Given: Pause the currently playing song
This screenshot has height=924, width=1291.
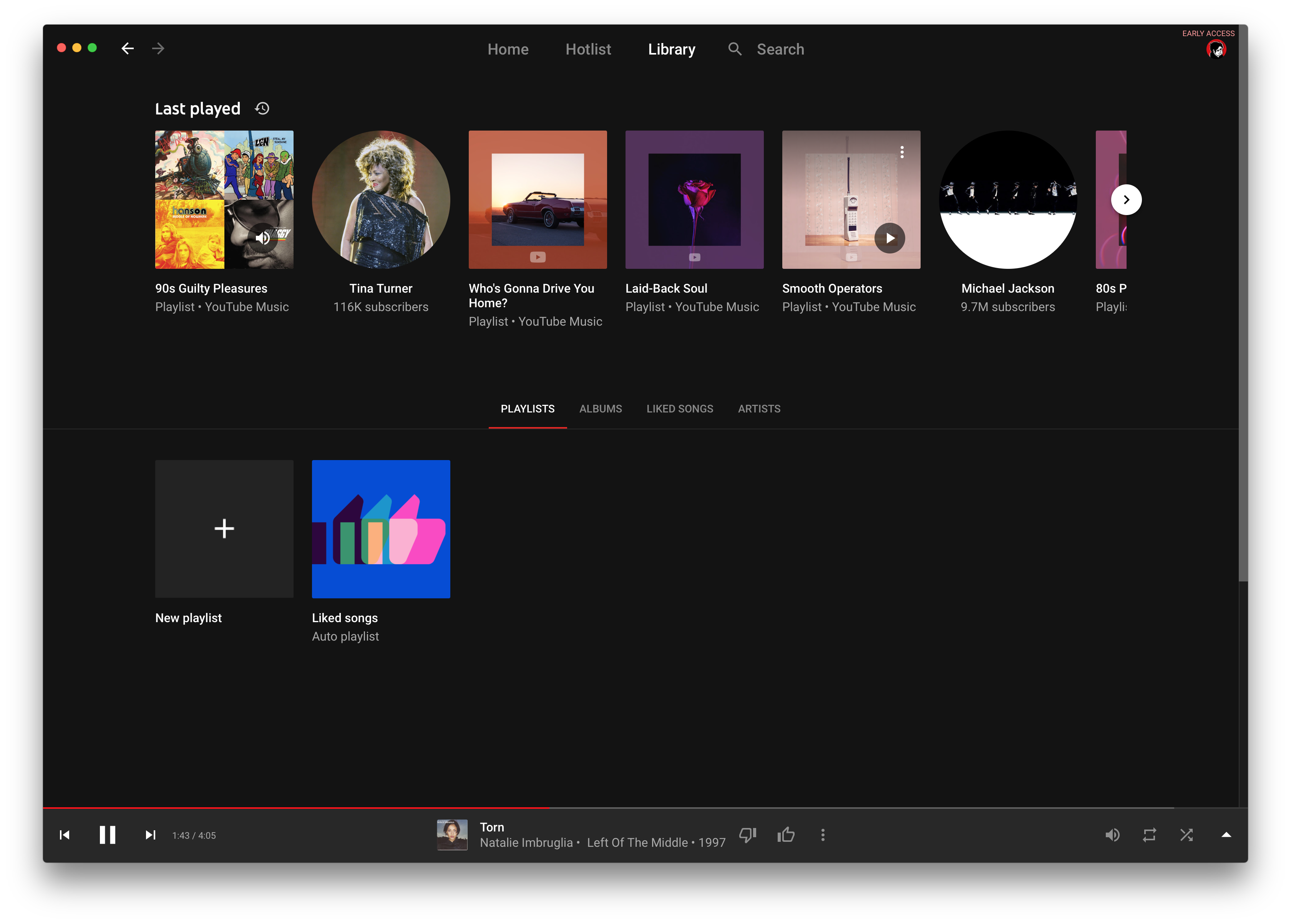Looking at the screenshot, I should pos(108,835).
